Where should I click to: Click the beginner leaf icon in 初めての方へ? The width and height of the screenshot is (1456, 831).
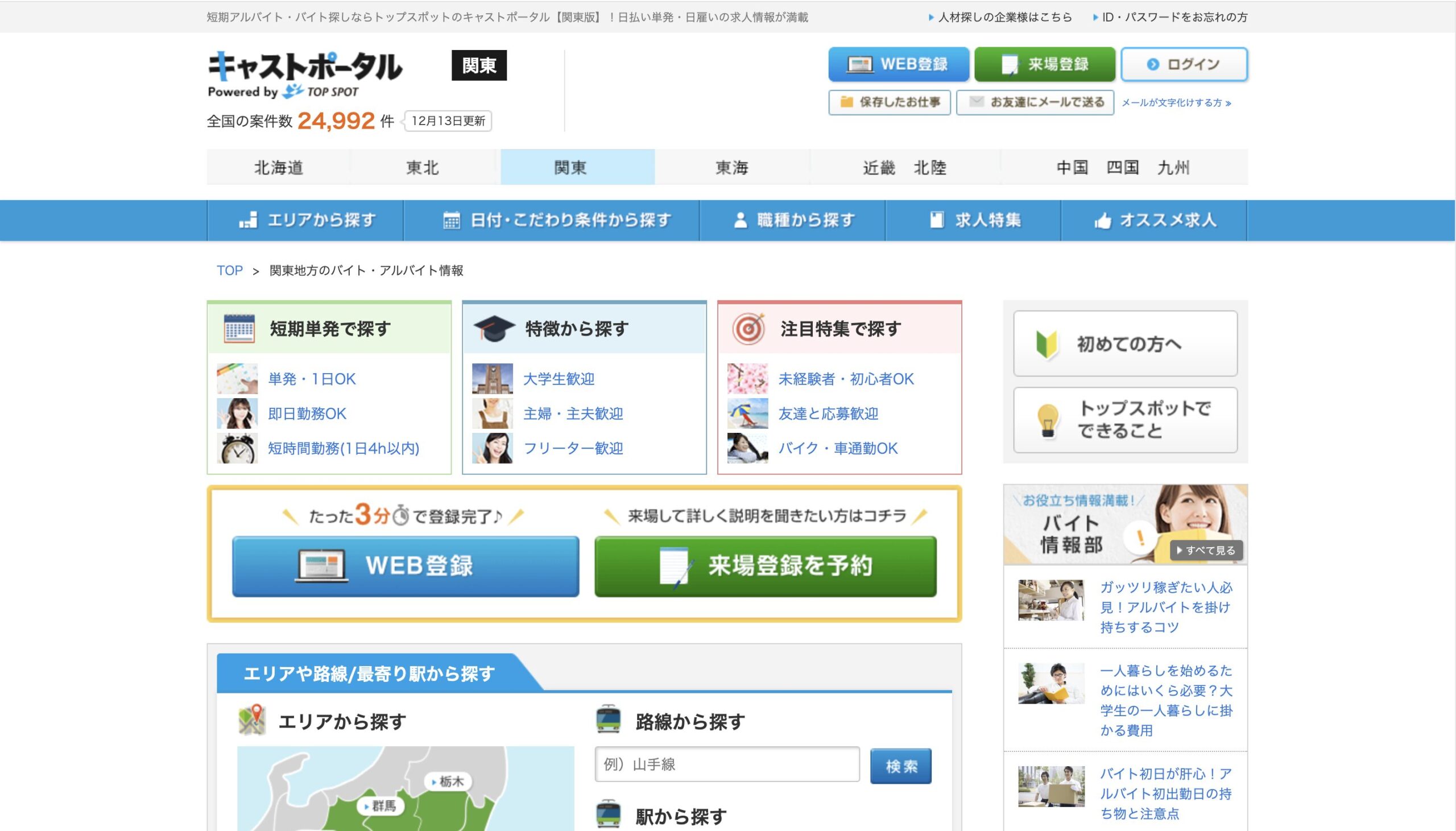1046,344
